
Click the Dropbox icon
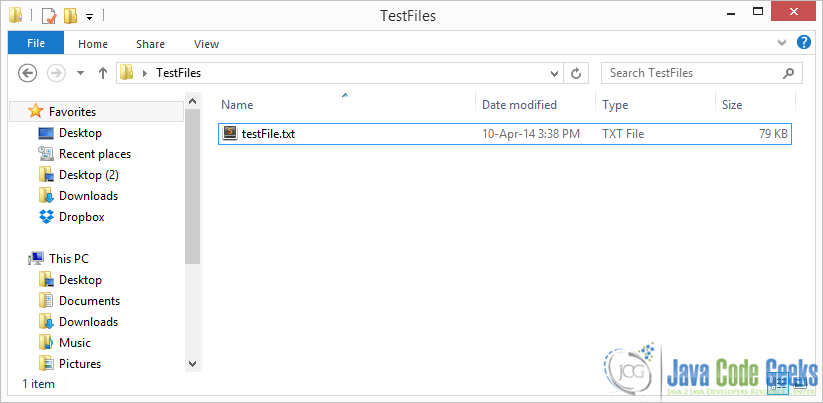47,216
